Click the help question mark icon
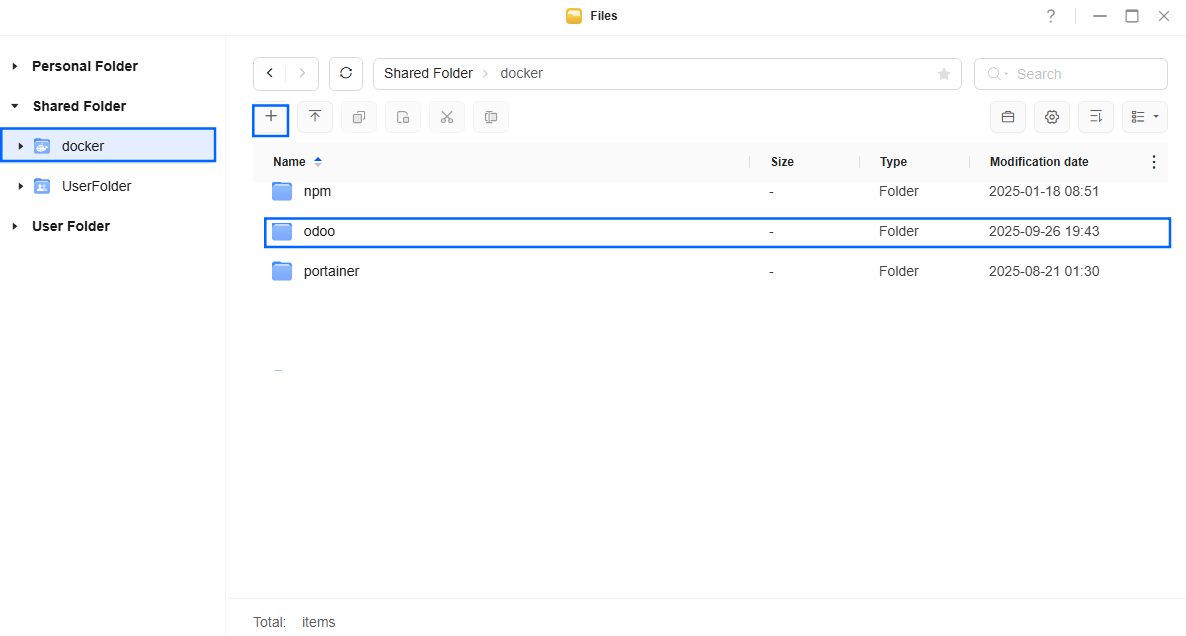This screenshot has width=1186, height=636. pos(1051,16)
